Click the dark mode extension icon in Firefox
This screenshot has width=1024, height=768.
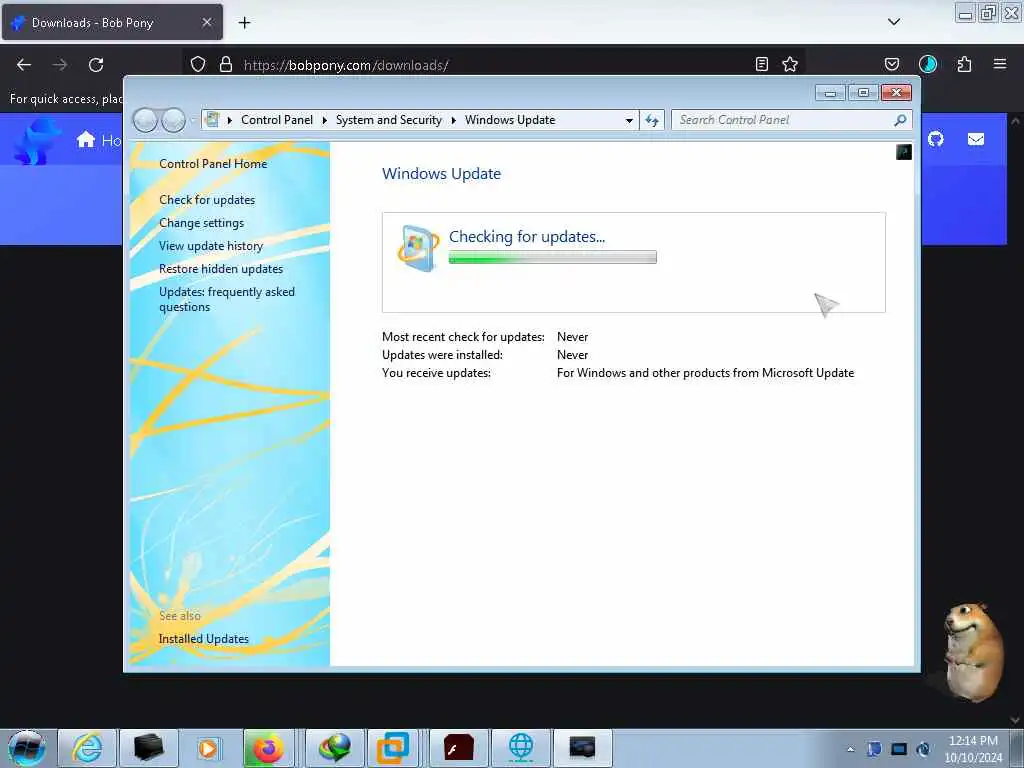928,64
